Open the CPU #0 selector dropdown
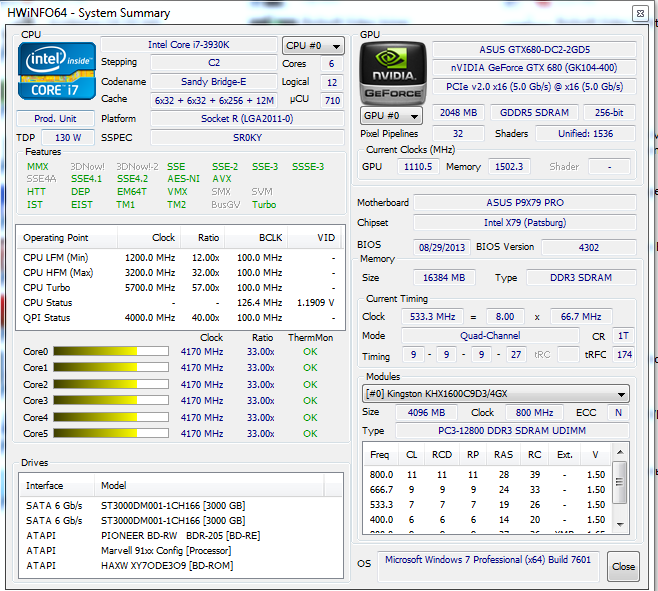Viewport: 658px width, 591px height. [313, 46]
